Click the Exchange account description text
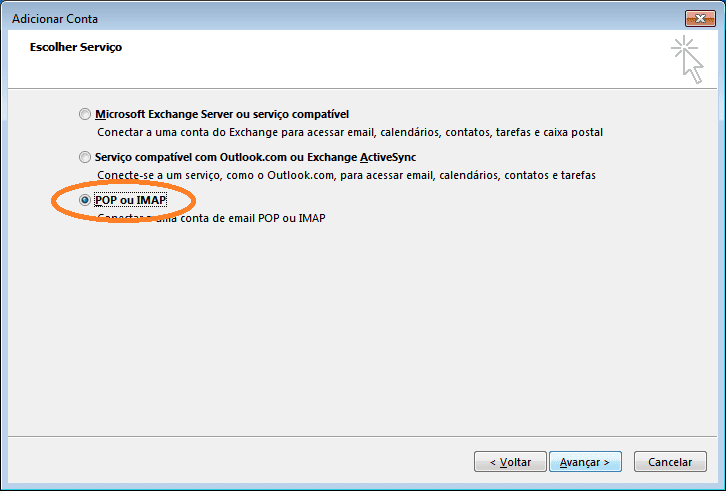Screen dimensions: 726x491 pos(350,131)
